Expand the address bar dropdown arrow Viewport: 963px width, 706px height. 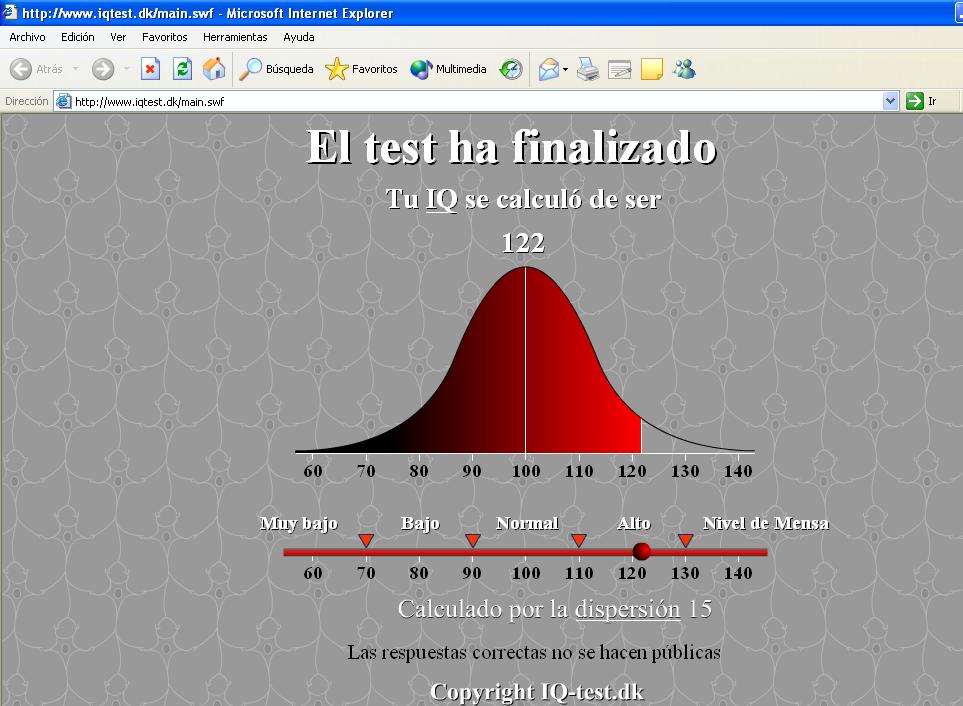(891, 101)
